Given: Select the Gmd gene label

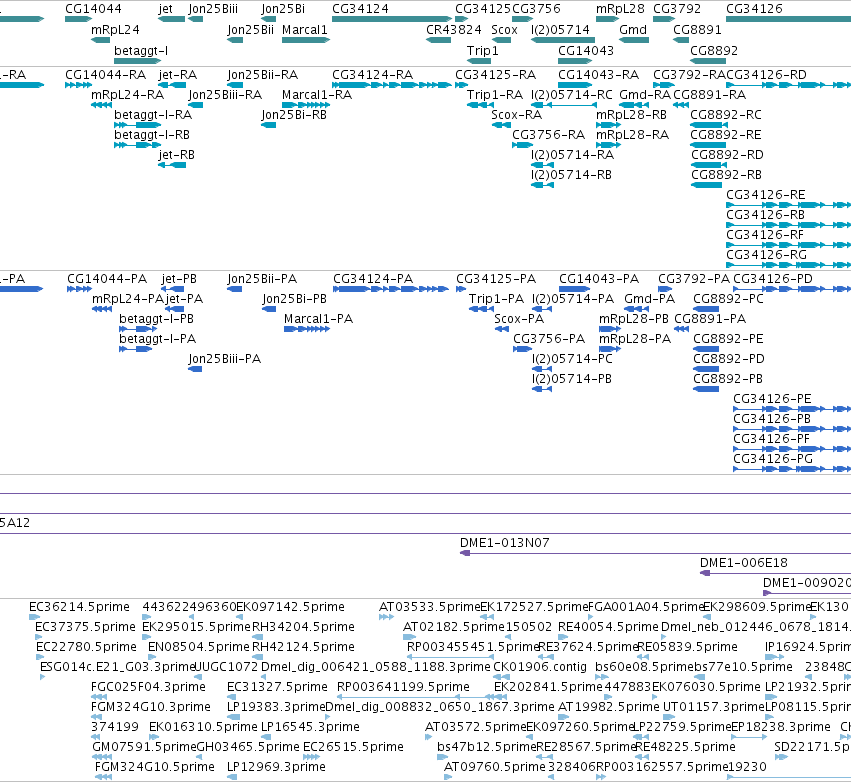Looking at the screenshot, I should [633, 29].
